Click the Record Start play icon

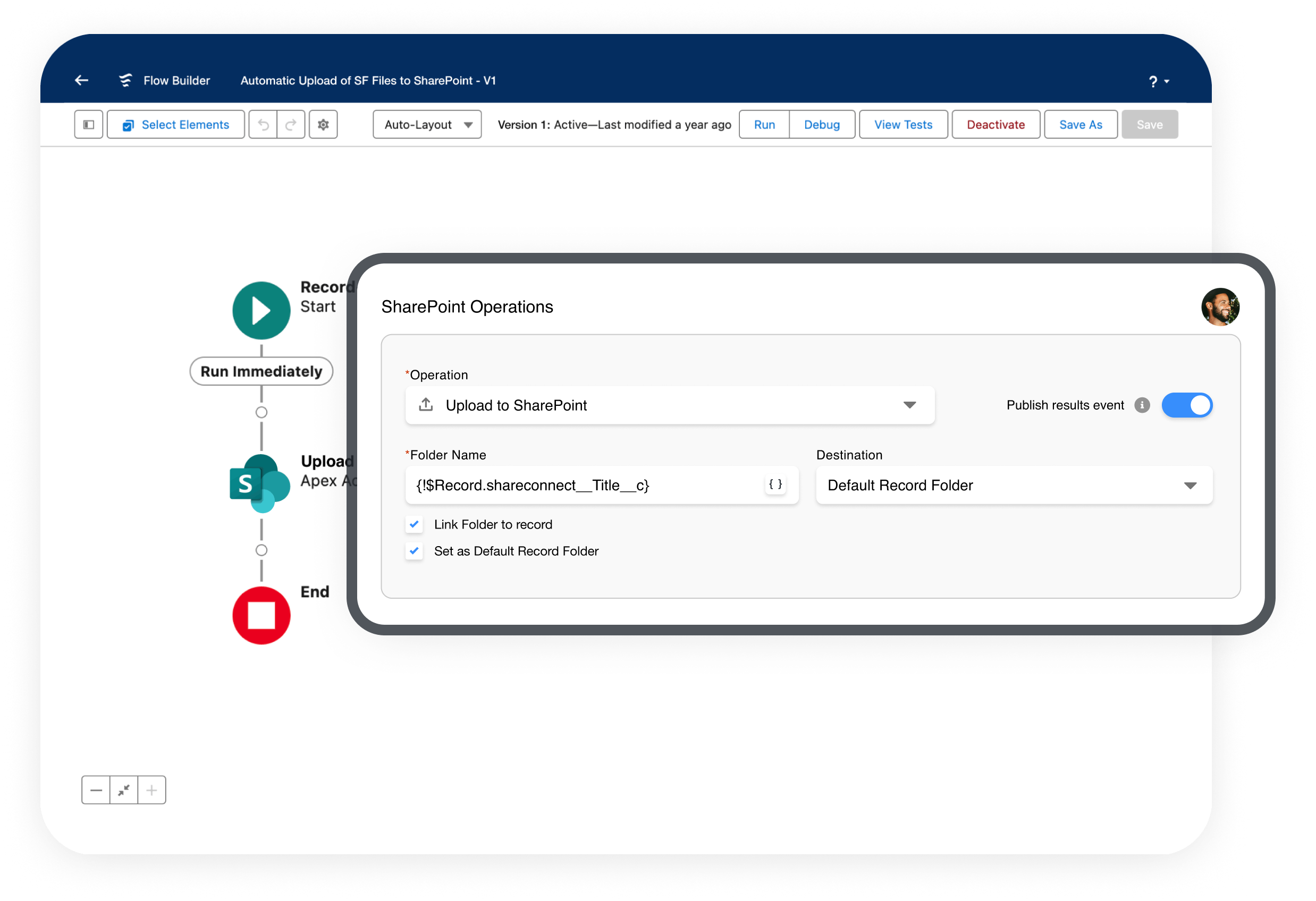point(261,311)
